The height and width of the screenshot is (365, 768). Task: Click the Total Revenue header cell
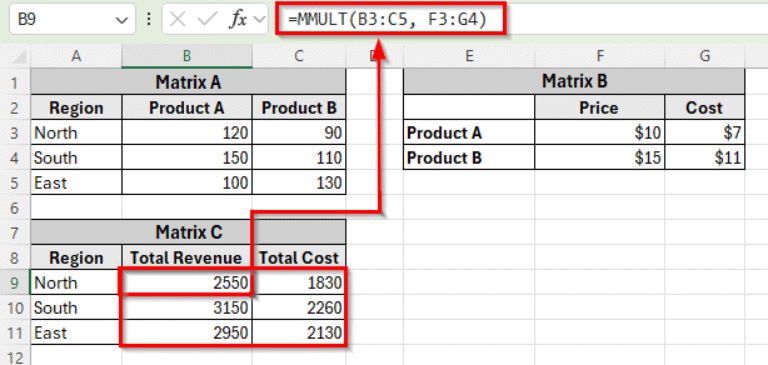coord(187,258)
